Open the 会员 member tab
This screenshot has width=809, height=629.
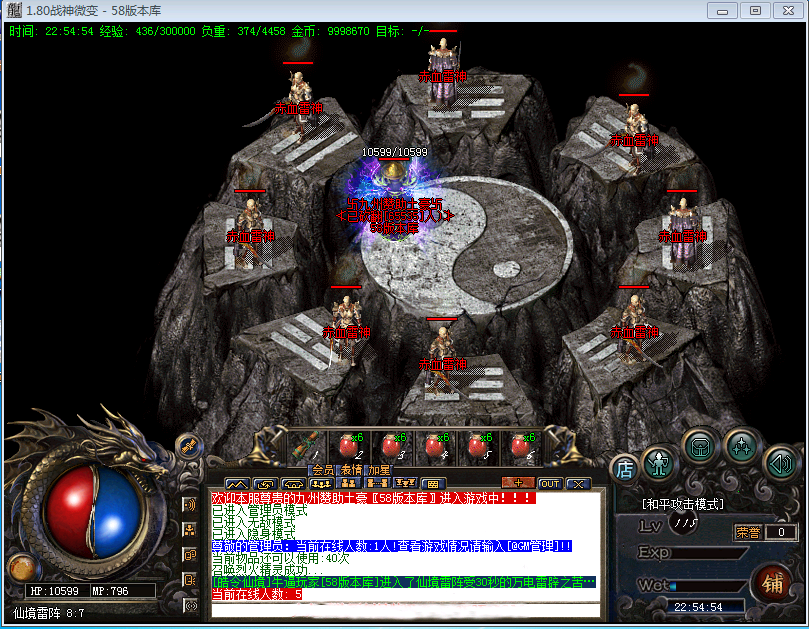click(x=322, y=470)
